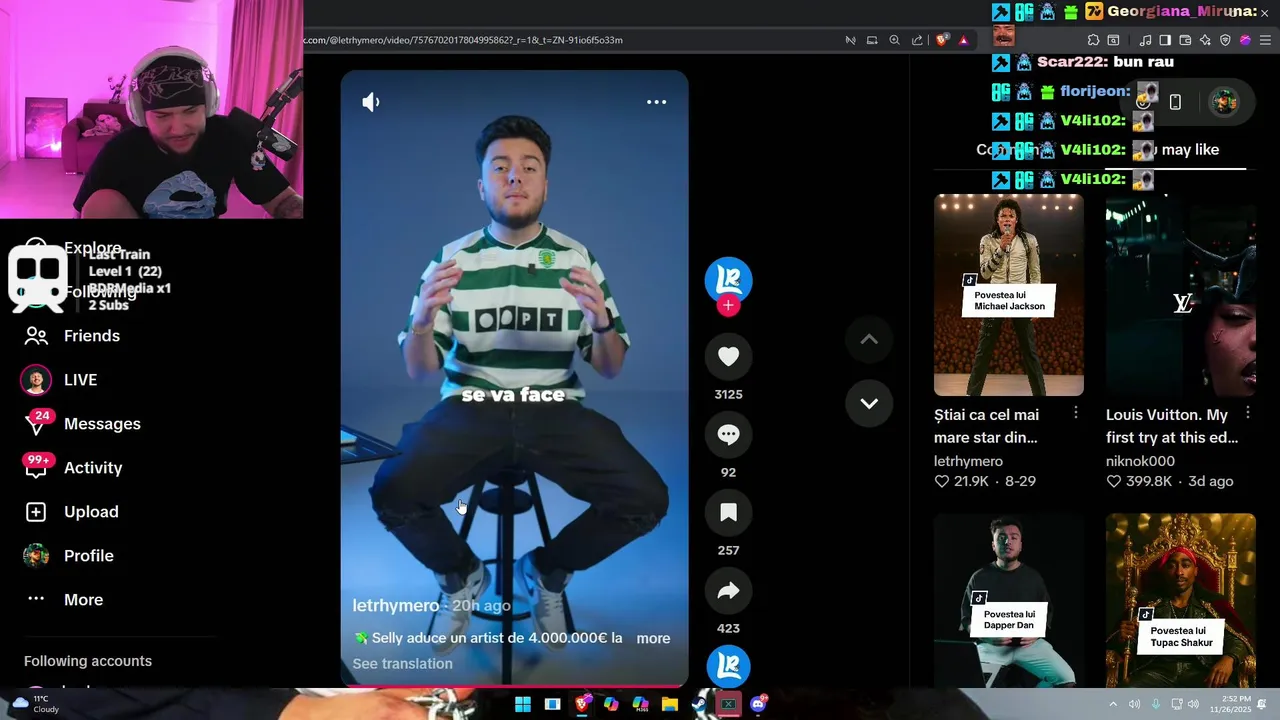Go to the previous video with the up chevron
The image size is (1280, 720).
tap(869, 340)
